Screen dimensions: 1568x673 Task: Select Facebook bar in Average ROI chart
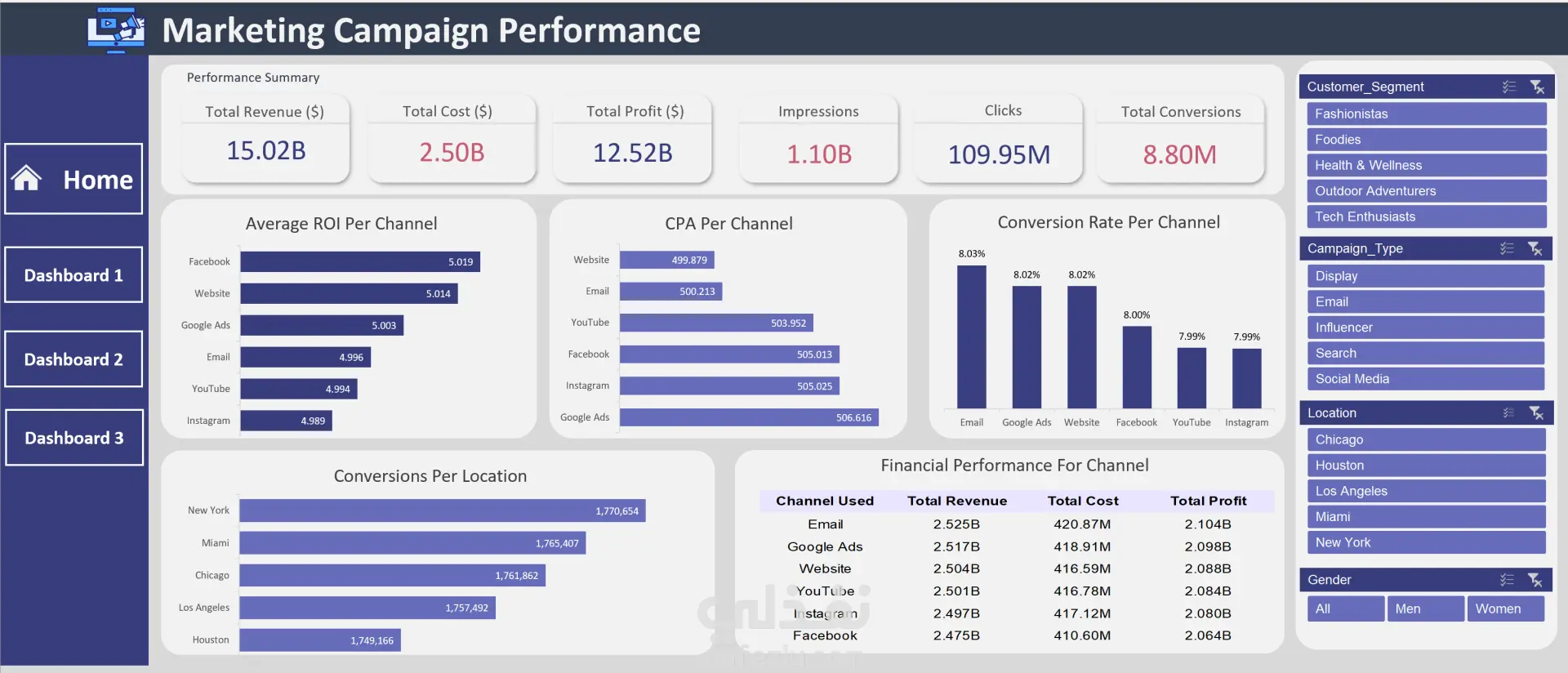(360, 261)
